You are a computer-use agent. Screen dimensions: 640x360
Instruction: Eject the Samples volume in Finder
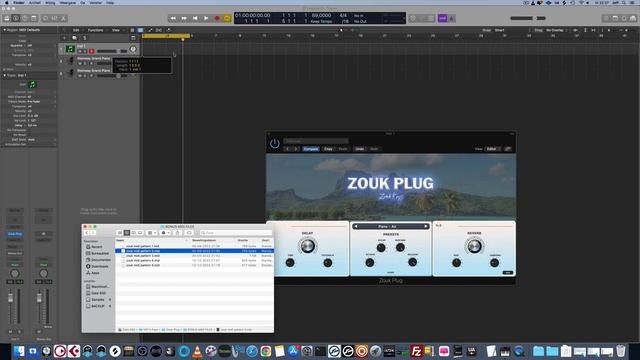110,300
